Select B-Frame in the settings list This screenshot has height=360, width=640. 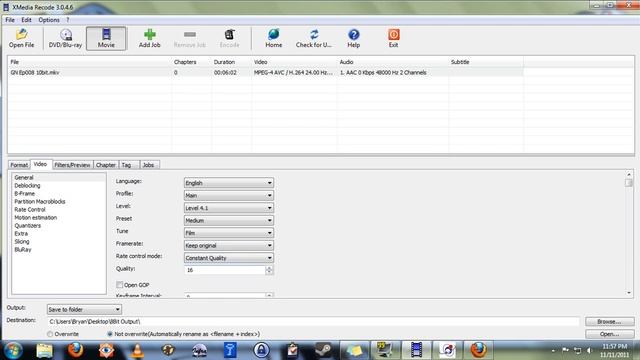tap(24, 193)
